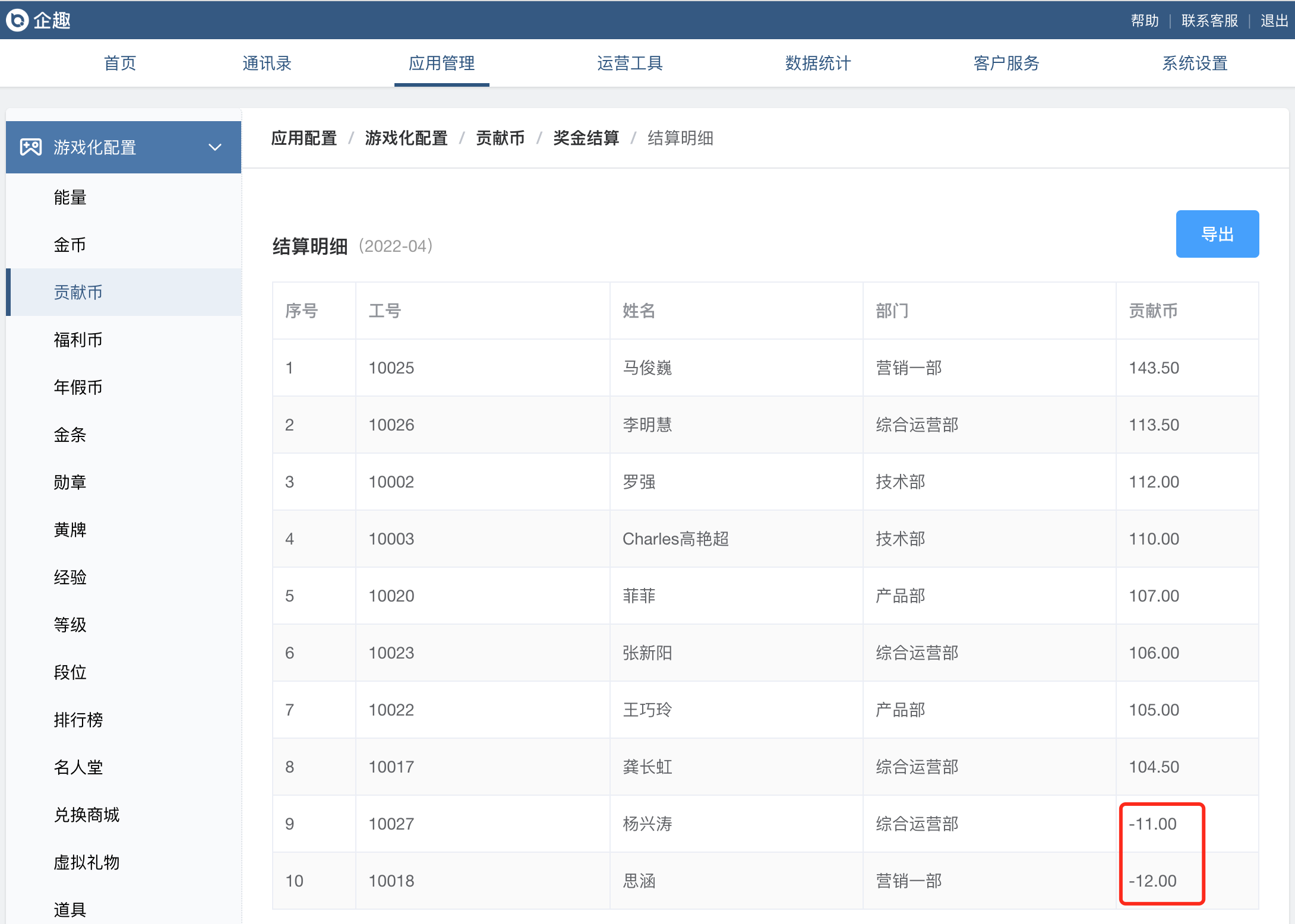Click employee number 10025
Screen dimensions: 1295x924
[x=391, y=368]
